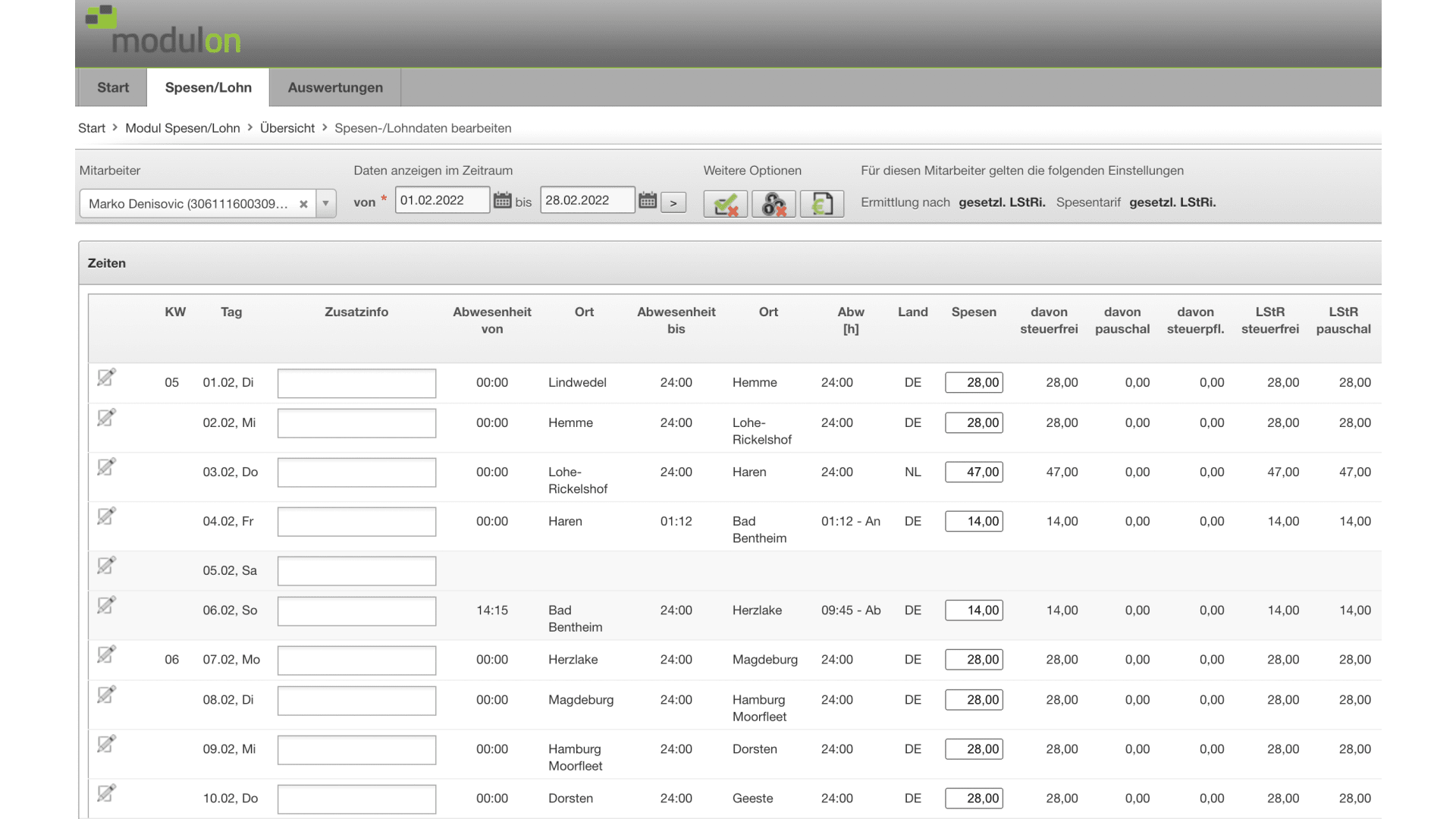The width and height of the screenshot is (1456, 819).
Task: Go to Übersicht in the breadcrumb
Action: (x=287, y=128)
